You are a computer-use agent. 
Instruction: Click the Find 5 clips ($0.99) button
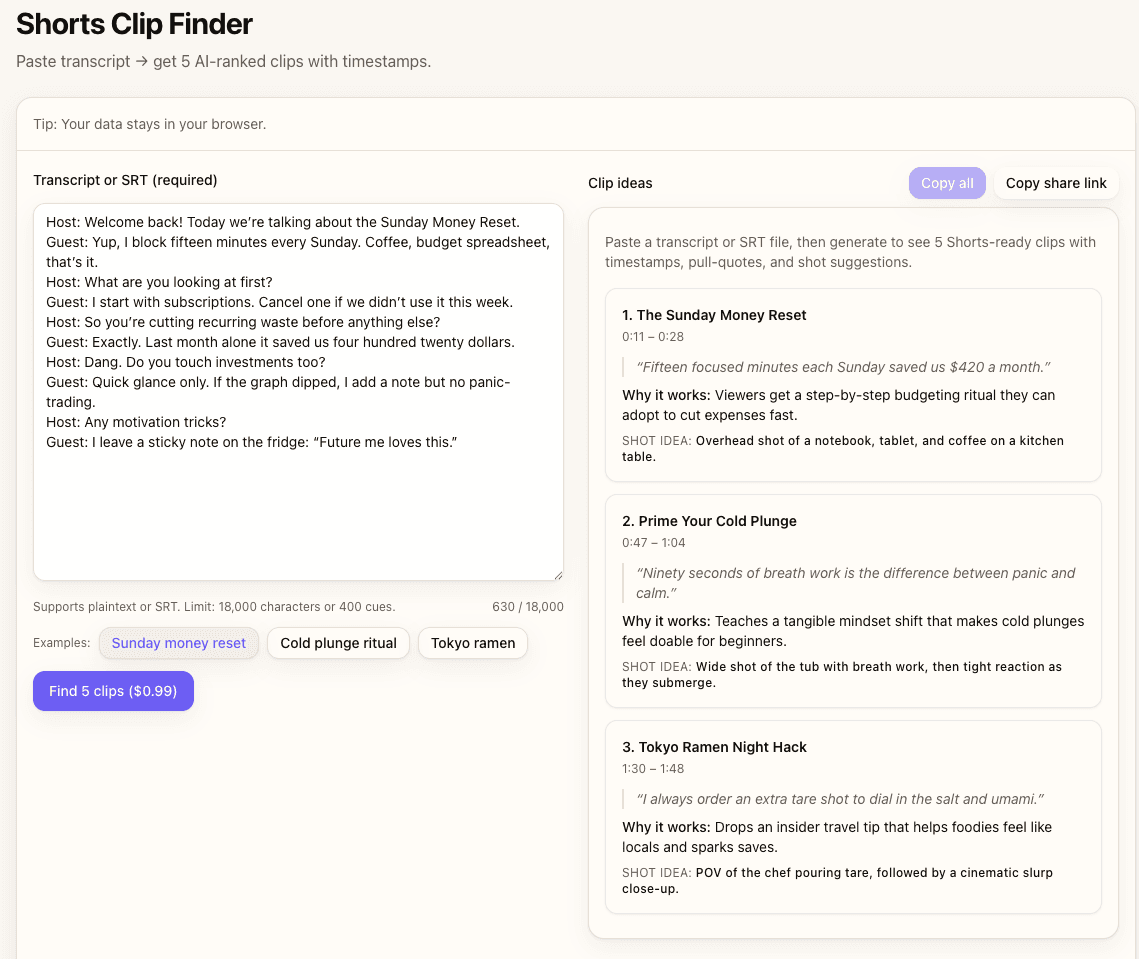(x=113, y=690)
